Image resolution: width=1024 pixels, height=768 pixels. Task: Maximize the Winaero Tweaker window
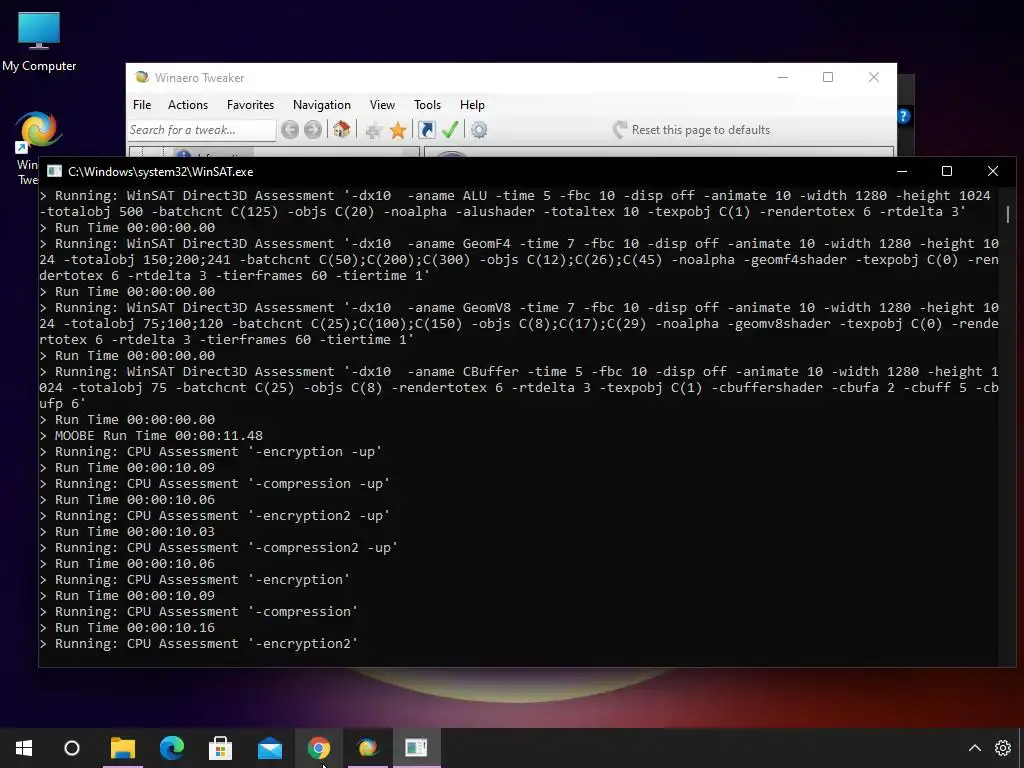[828, 77]
